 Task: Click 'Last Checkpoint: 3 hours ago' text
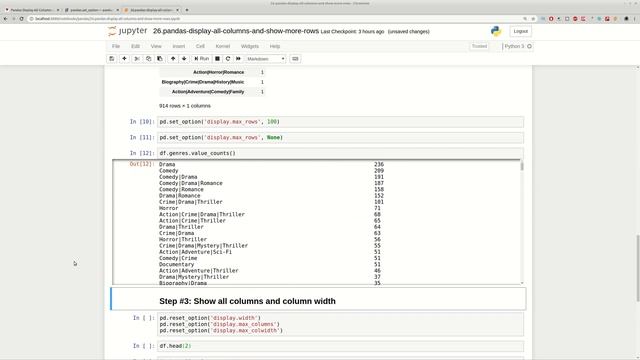click(x=352, y=31)
